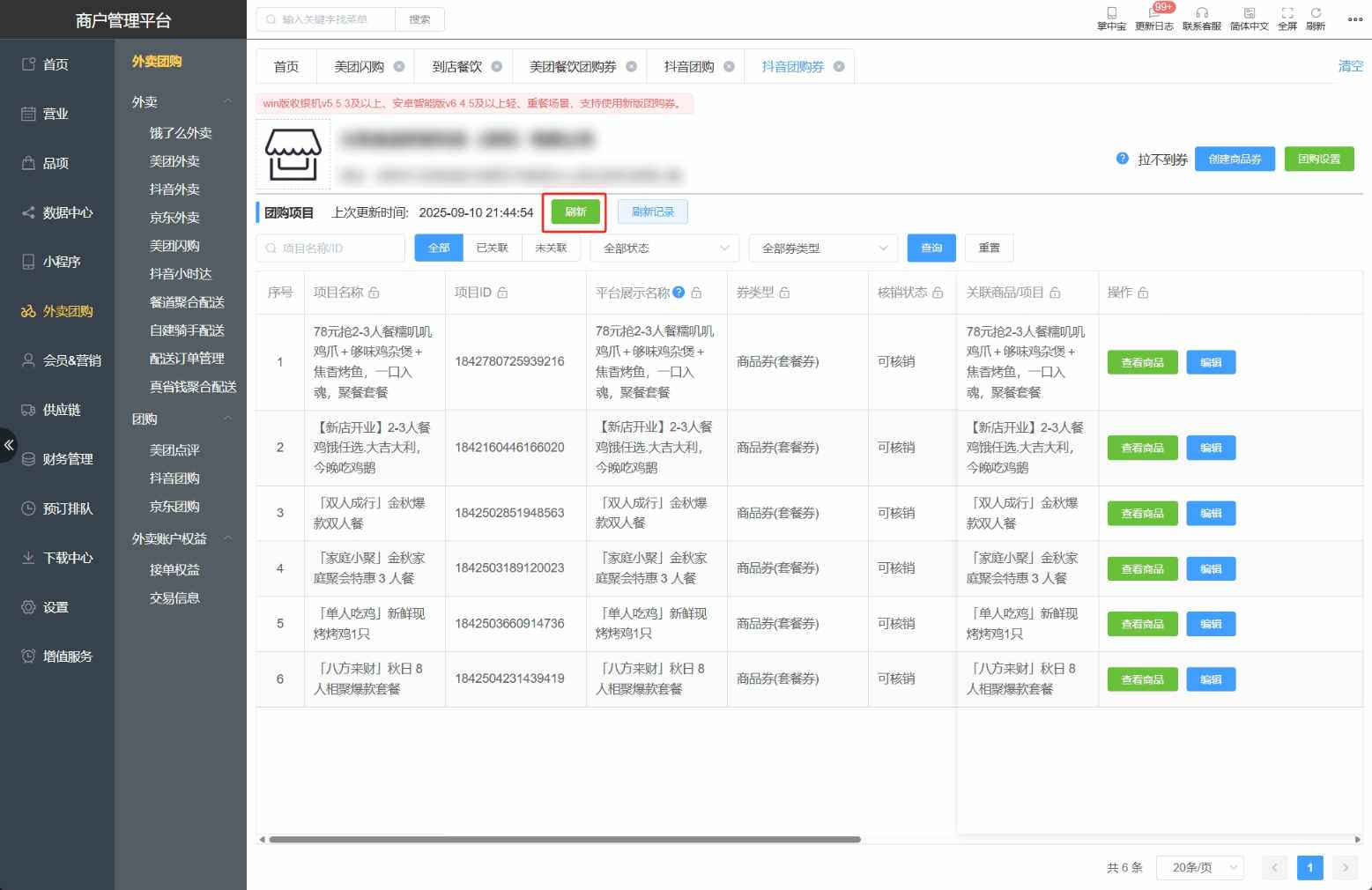1372x890 pixels.
Task: Switch to the 首页 tab
Action: click(x=286, y=67)
